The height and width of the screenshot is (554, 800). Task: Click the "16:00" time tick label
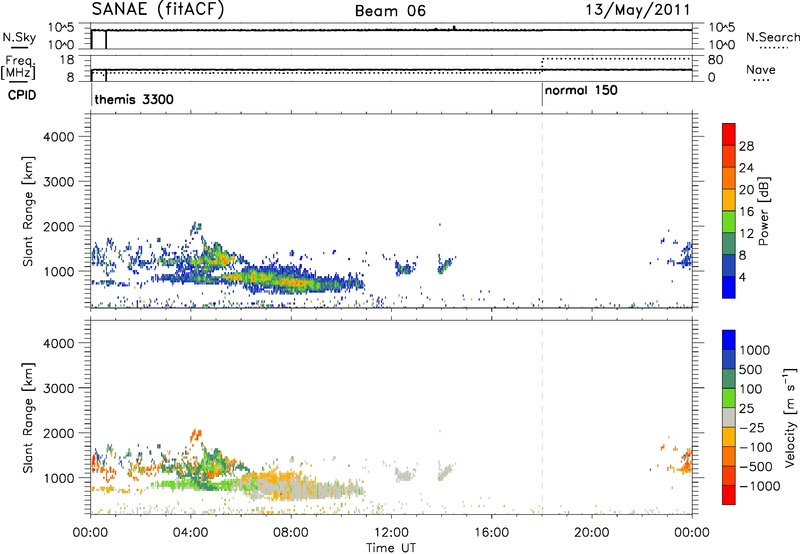point(491,533)
